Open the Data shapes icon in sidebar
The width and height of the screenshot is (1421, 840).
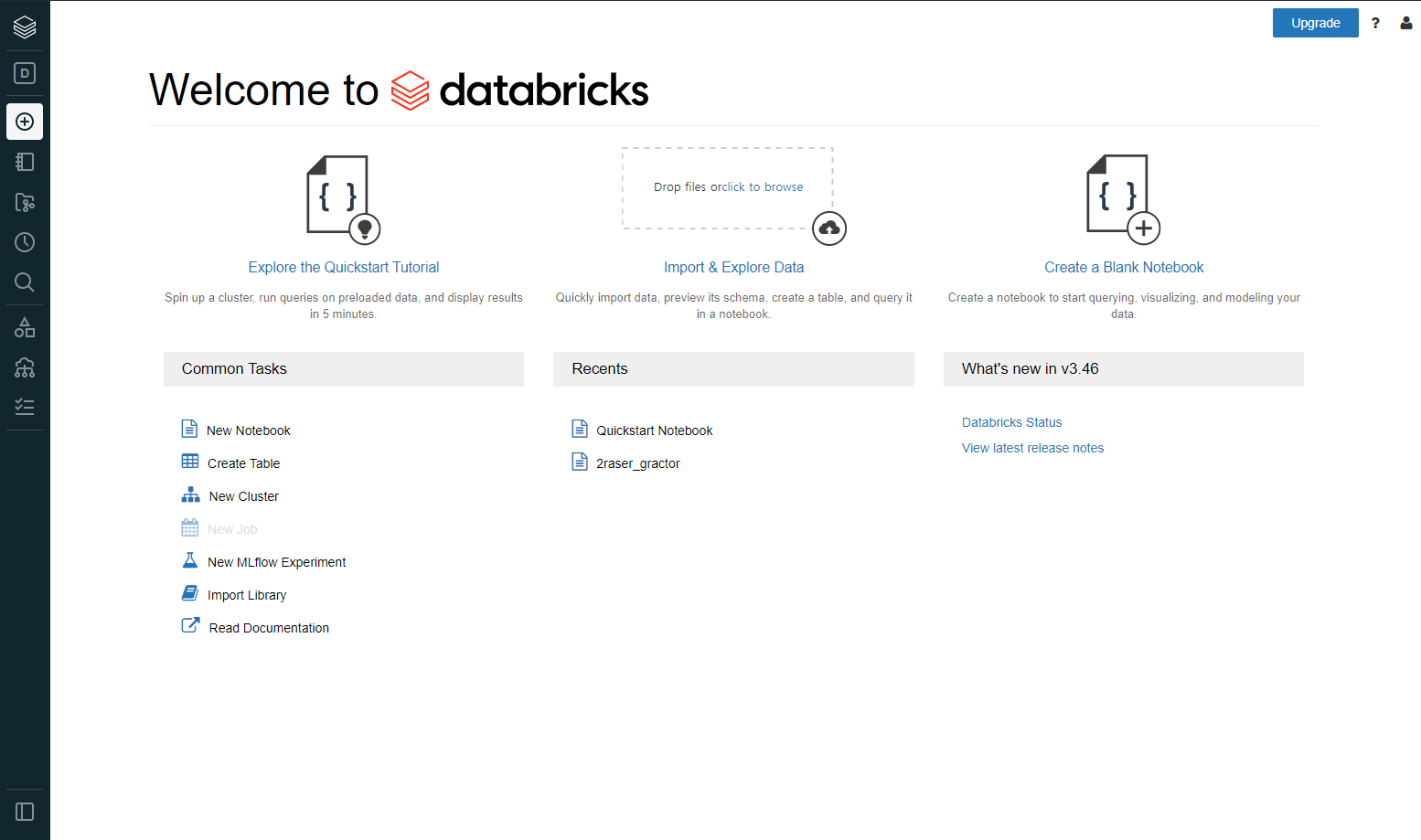[25, 327]
